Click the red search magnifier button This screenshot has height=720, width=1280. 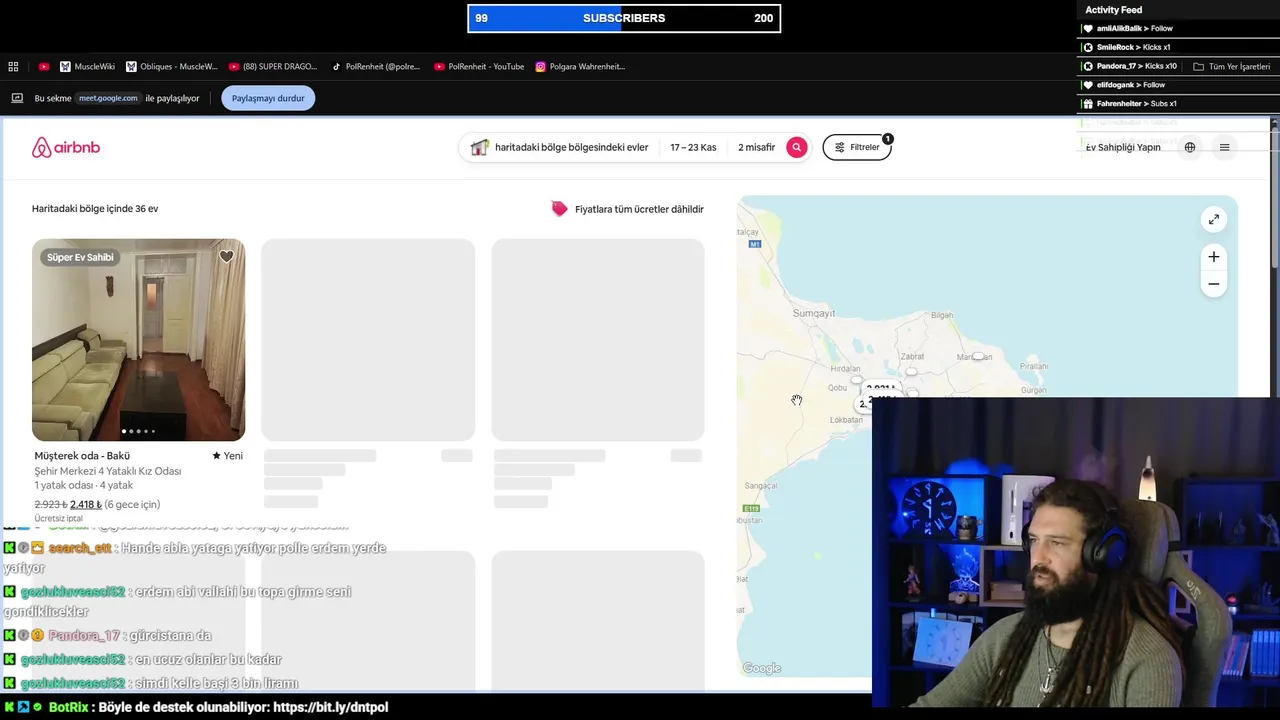click(797, 147)
